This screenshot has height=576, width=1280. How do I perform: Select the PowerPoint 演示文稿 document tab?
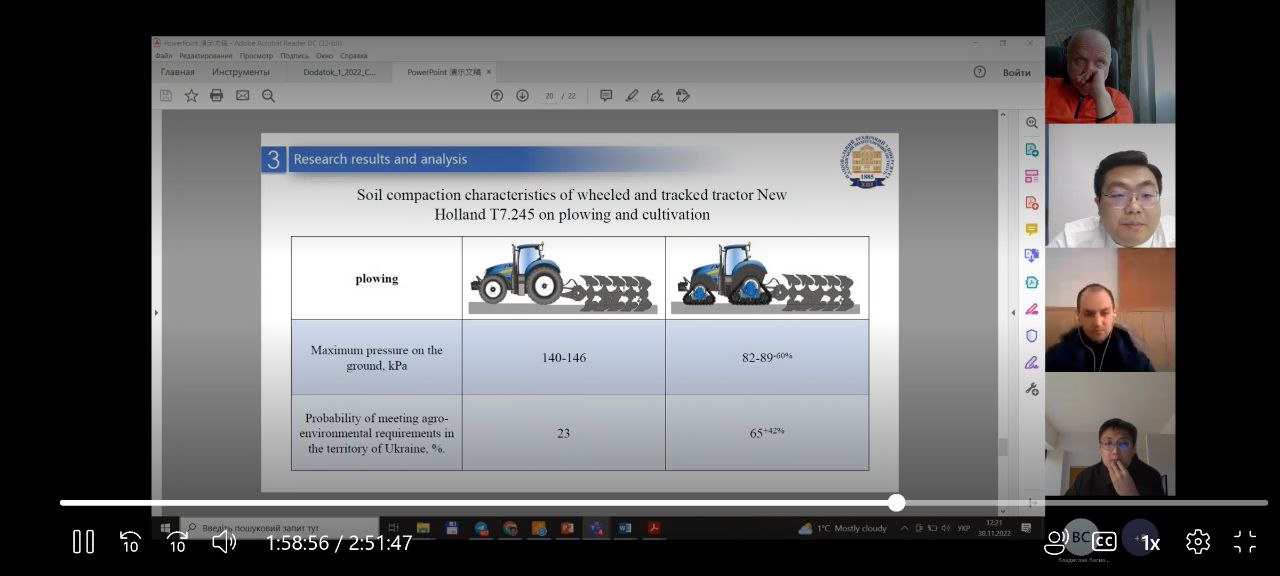pyautogui.click(x=443, y=72)
